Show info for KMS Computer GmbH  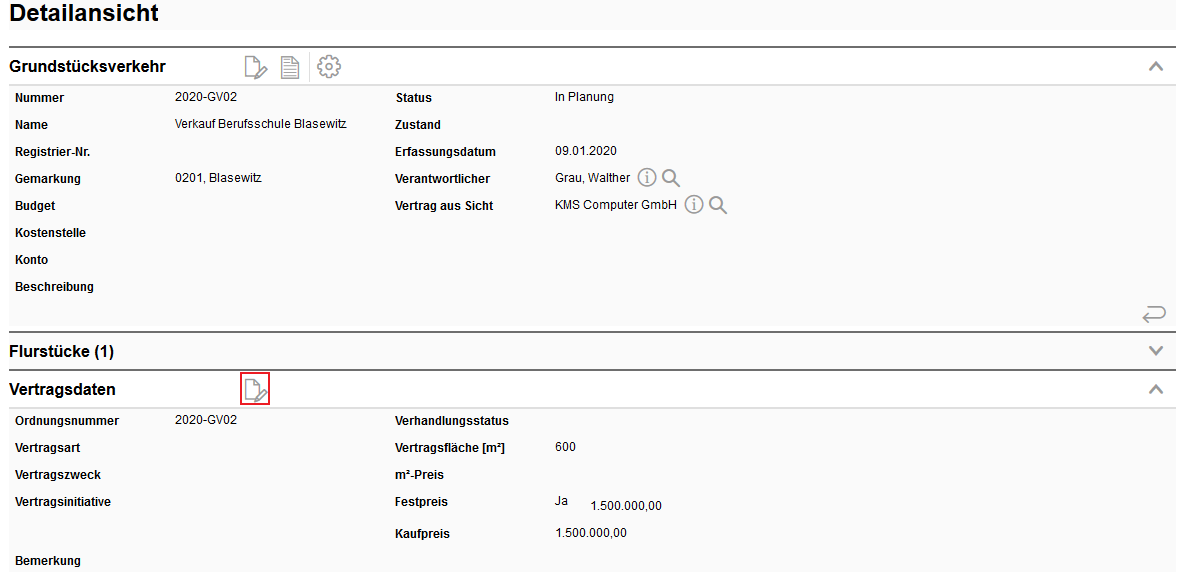point(694,205)
